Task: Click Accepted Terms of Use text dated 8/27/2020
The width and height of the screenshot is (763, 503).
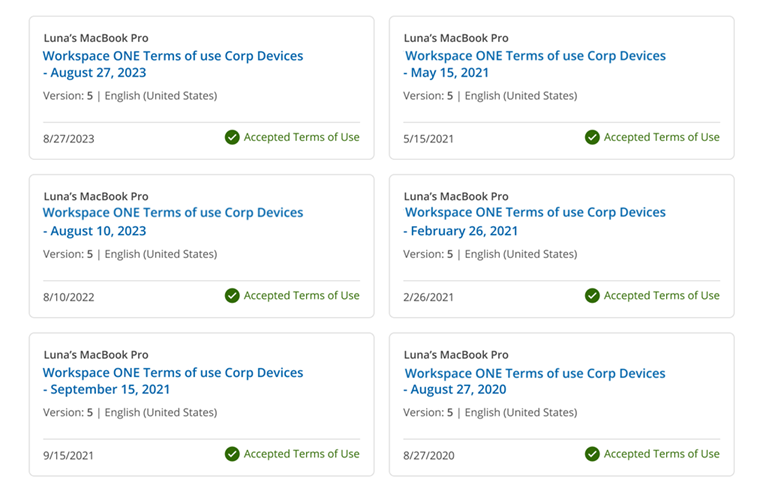Action: click(x=662, y=454)
